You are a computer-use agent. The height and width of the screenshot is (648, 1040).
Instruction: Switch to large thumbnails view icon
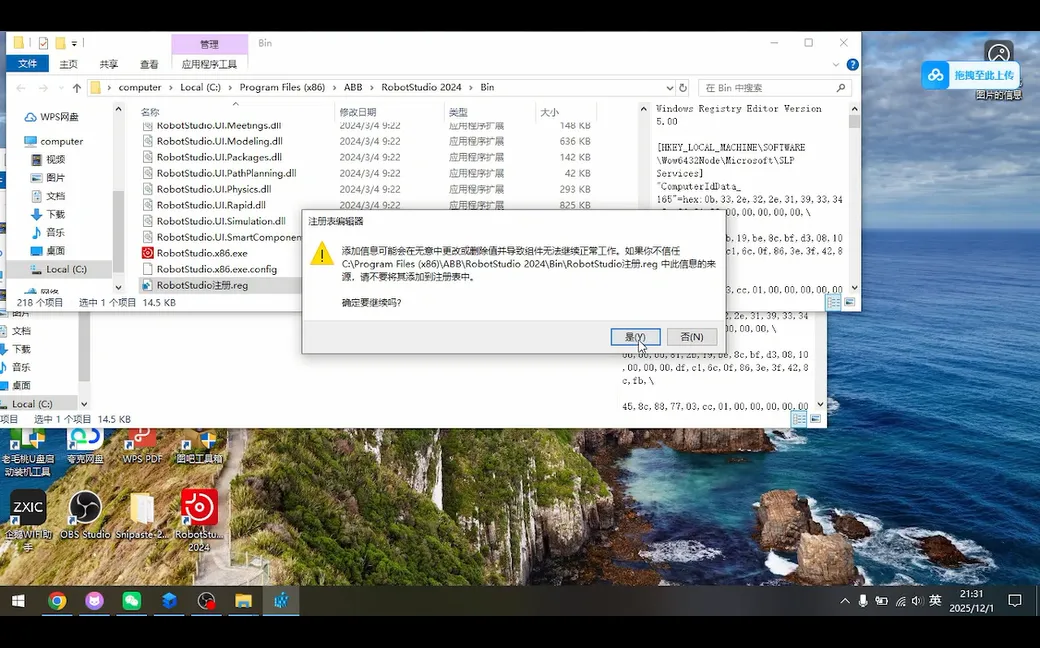point(849,302)
